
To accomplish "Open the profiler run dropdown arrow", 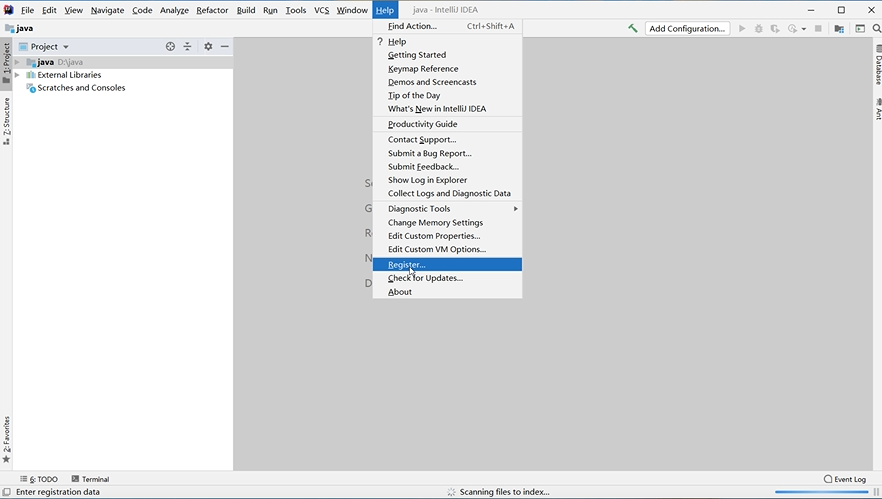I will point(803,29).
